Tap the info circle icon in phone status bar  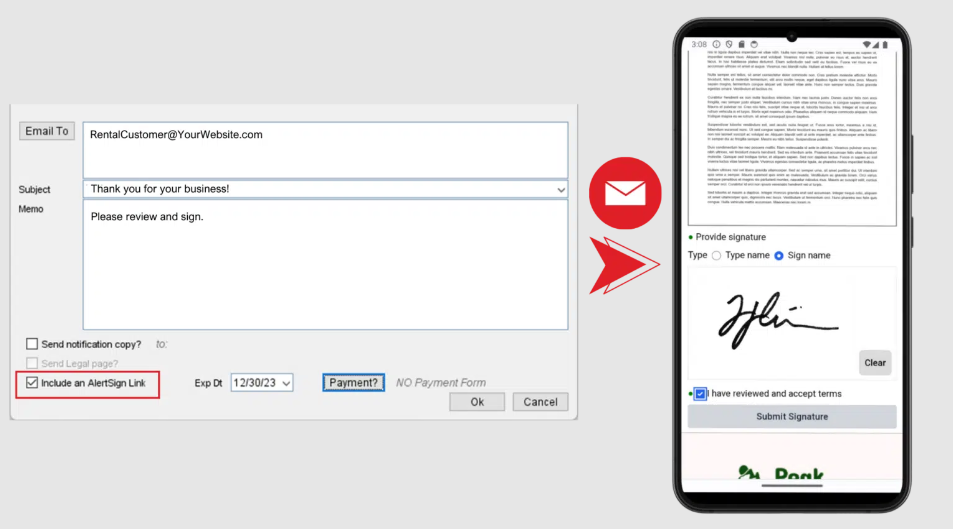pos(716,44)
